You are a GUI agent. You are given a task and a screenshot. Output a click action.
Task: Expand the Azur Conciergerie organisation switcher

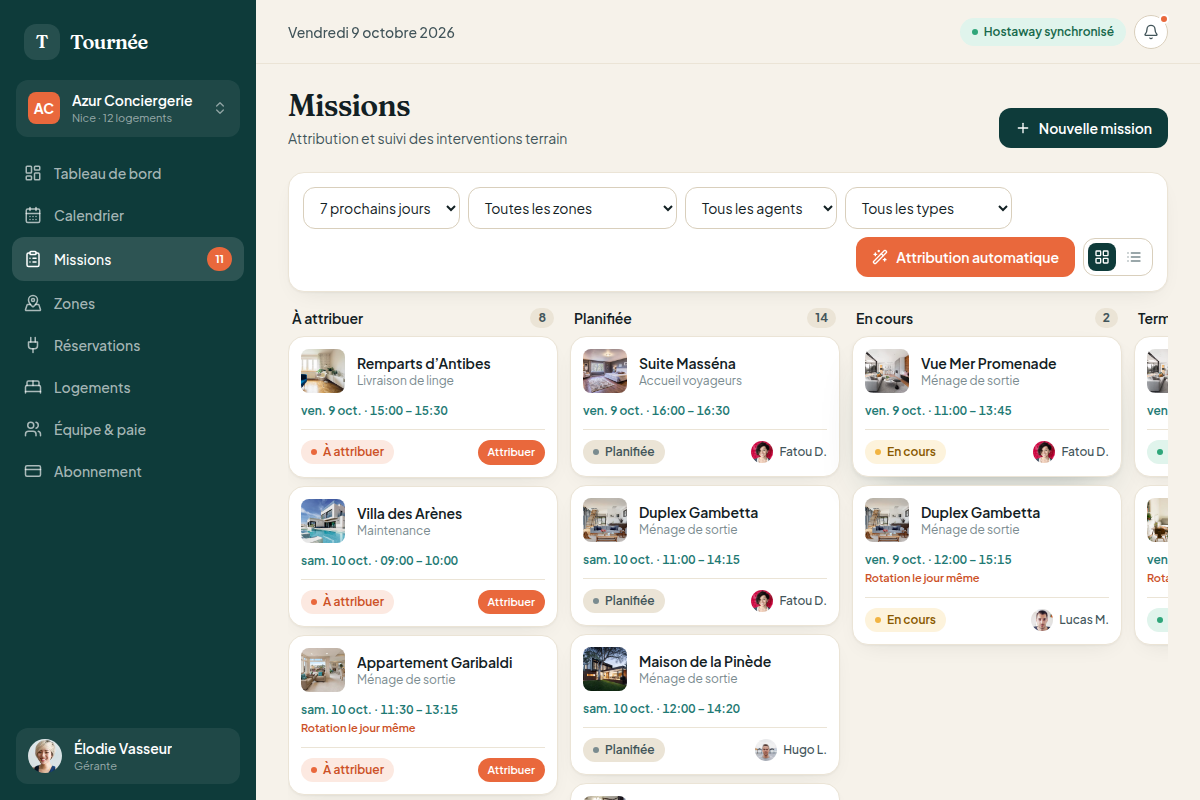coord(128,108)
